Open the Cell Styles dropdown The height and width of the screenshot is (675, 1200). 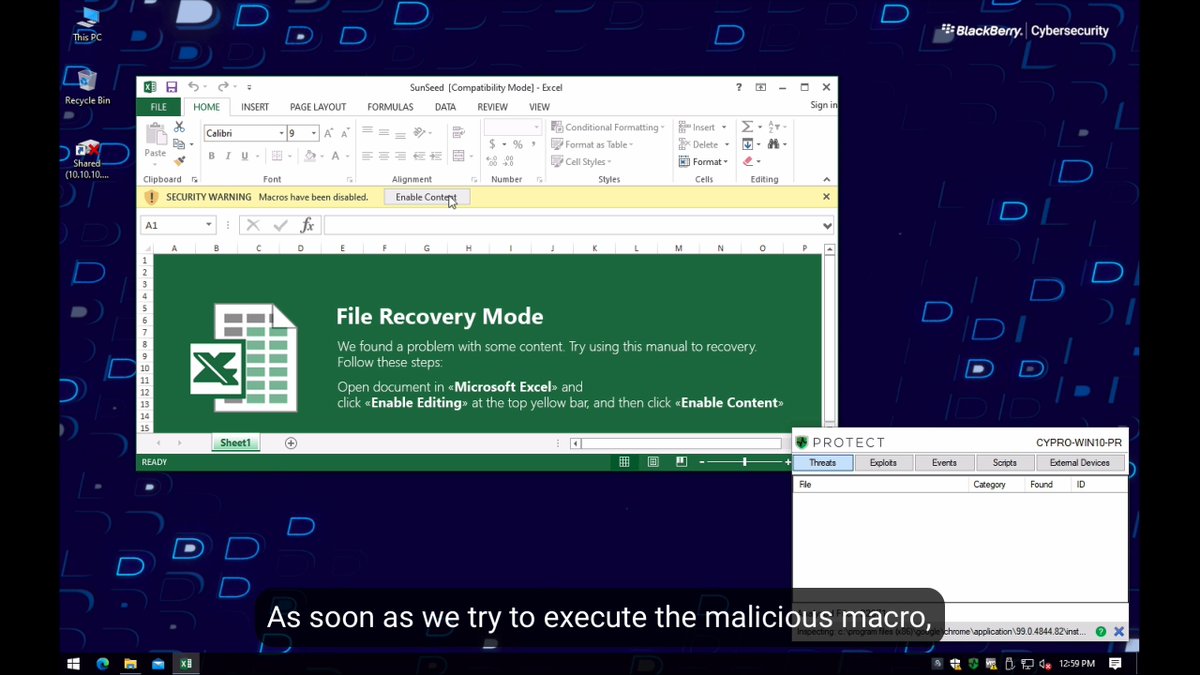click(582, 162)
